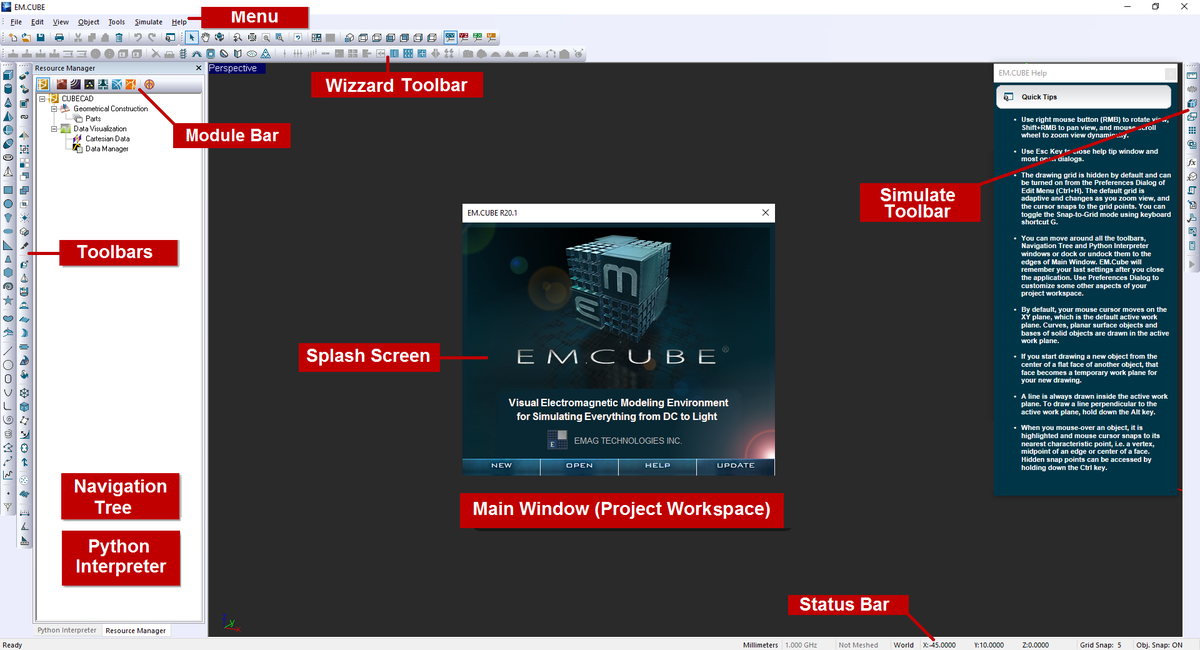The height and width of the screenshot is (650, 1200).
Task: Select the Undo icon in the toolbar
Action: pyautogui.click(x=136, y=38)
